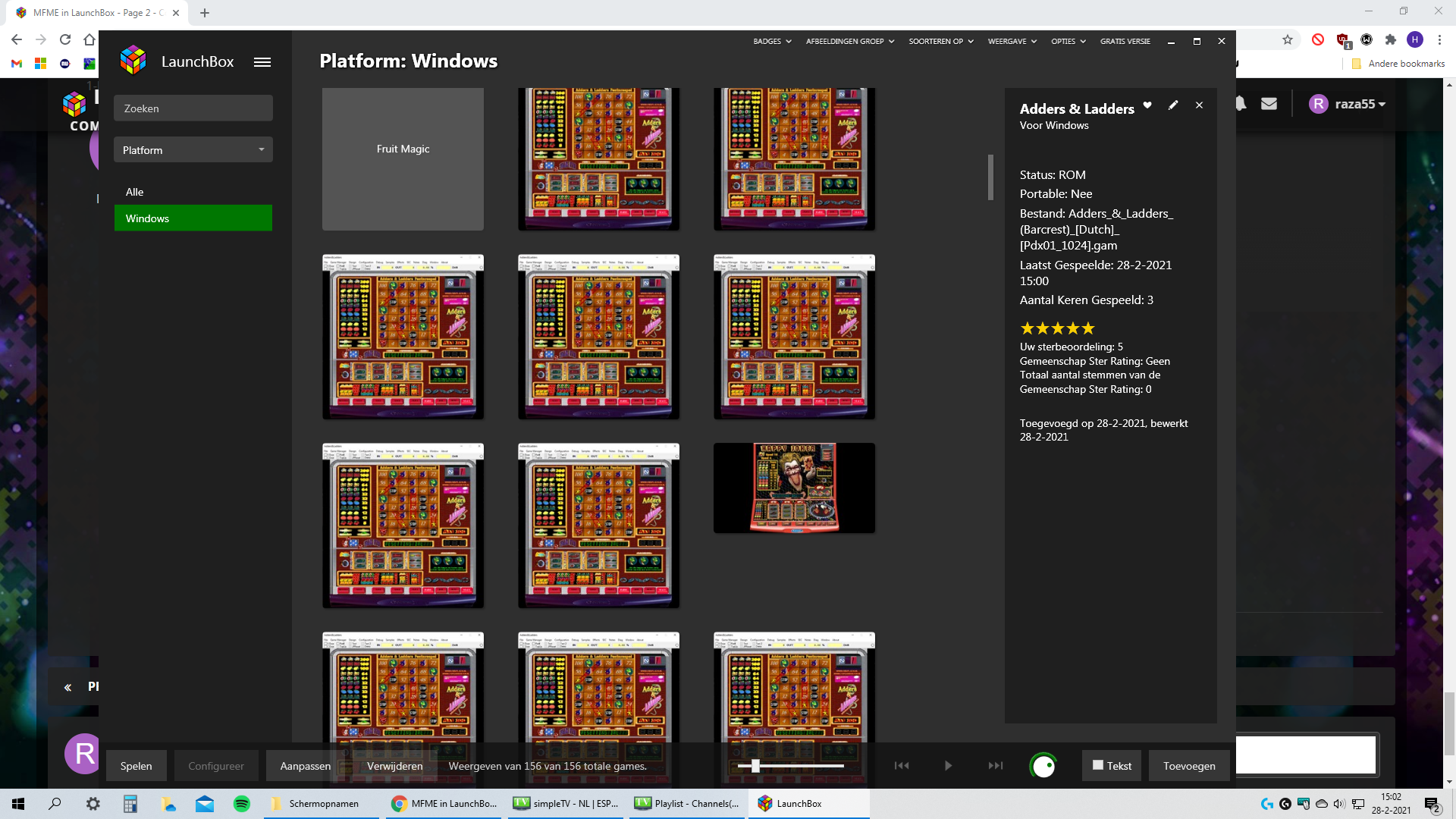Bookmark this page with the star icon
1456x819 pixels.
(x=1288, y=39)
